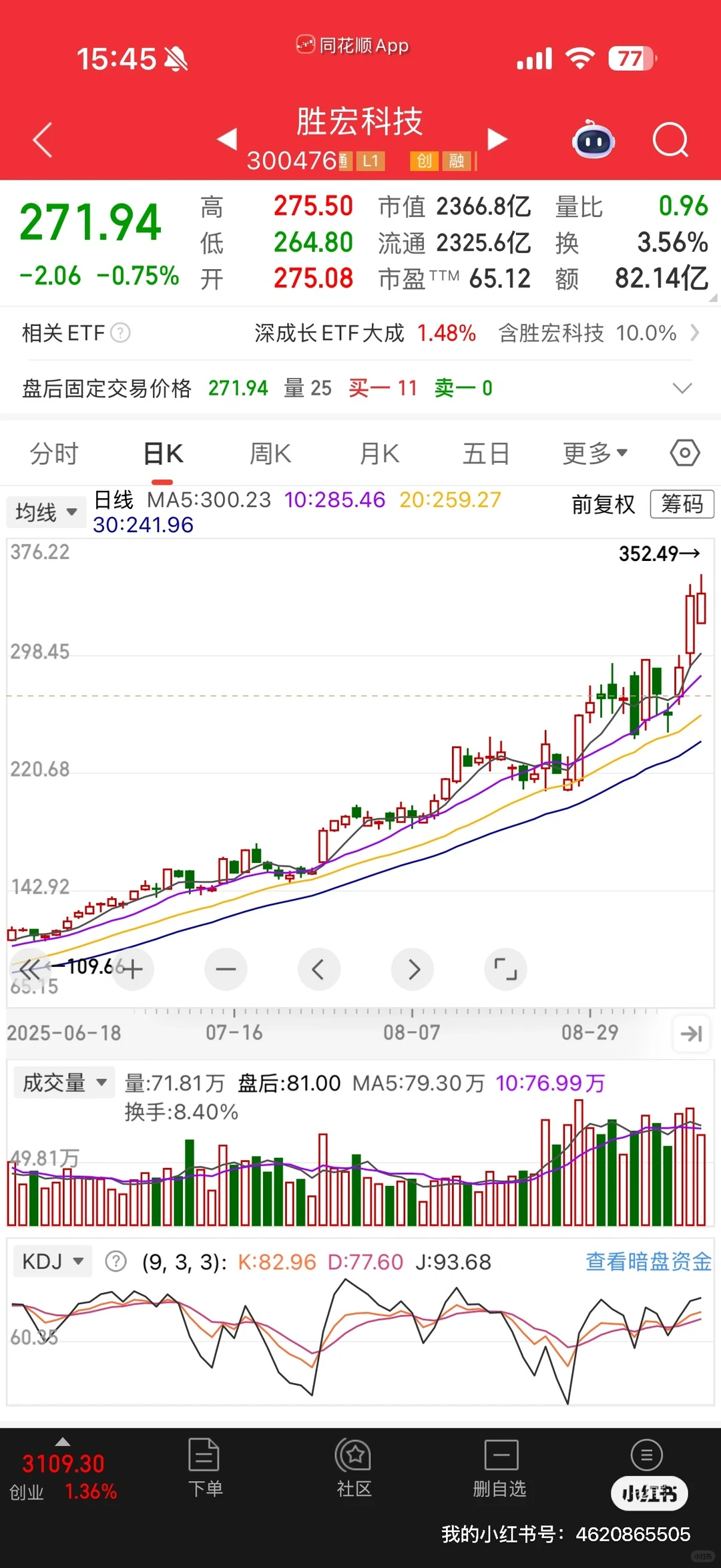Jump to latest date arrow icon
721x1568 pixels.
[x=691, y=1034]
